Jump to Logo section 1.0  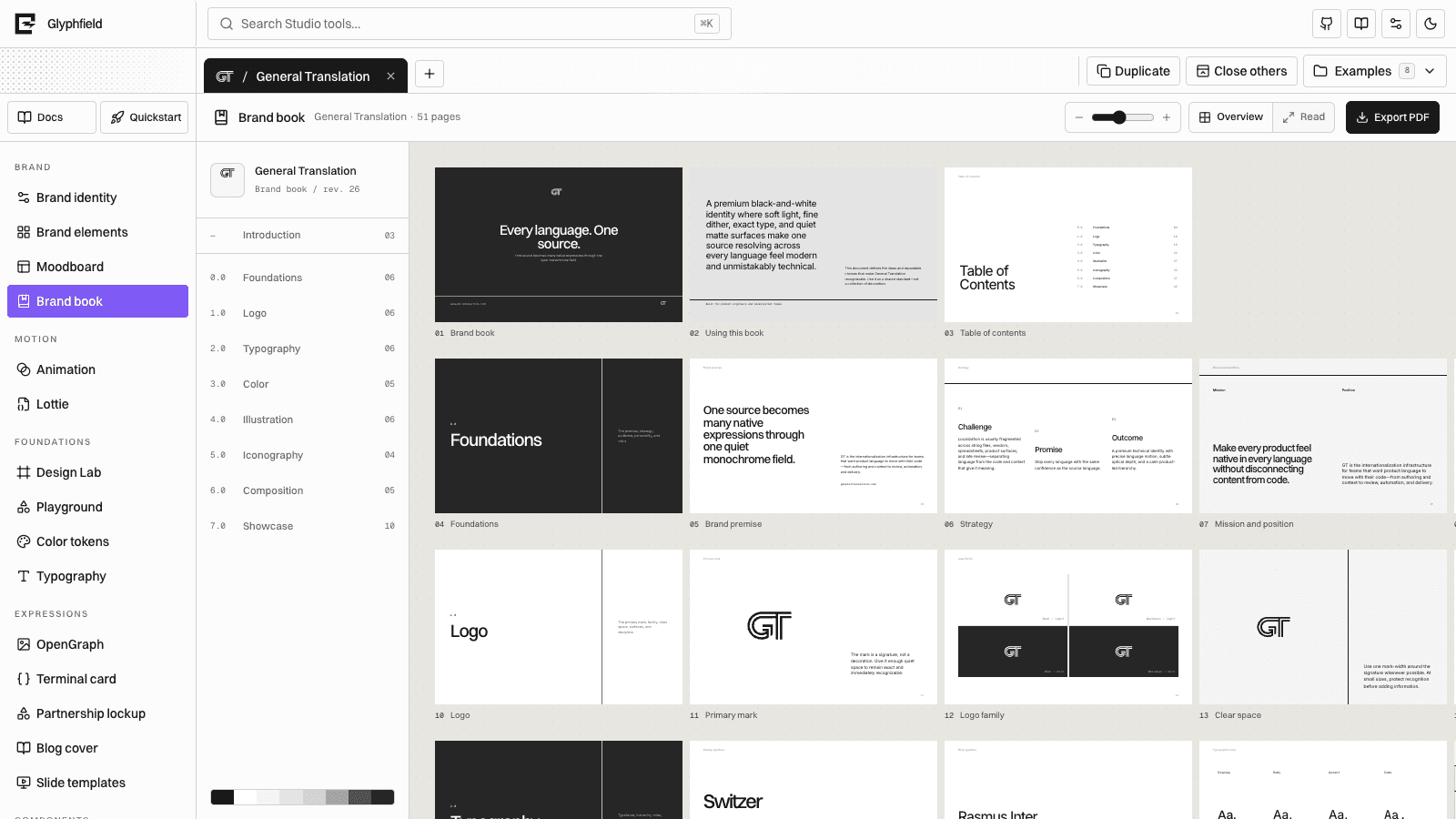[x=302, y=313]
